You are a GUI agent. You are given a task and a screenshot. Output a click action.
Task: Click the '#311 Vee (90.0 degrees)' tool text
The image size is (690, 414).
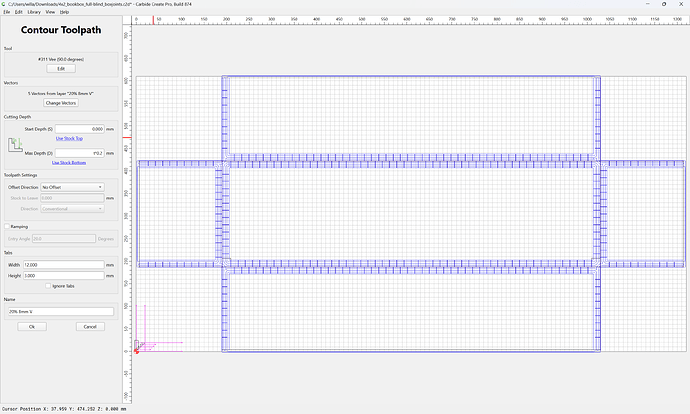tap(61, 59)
